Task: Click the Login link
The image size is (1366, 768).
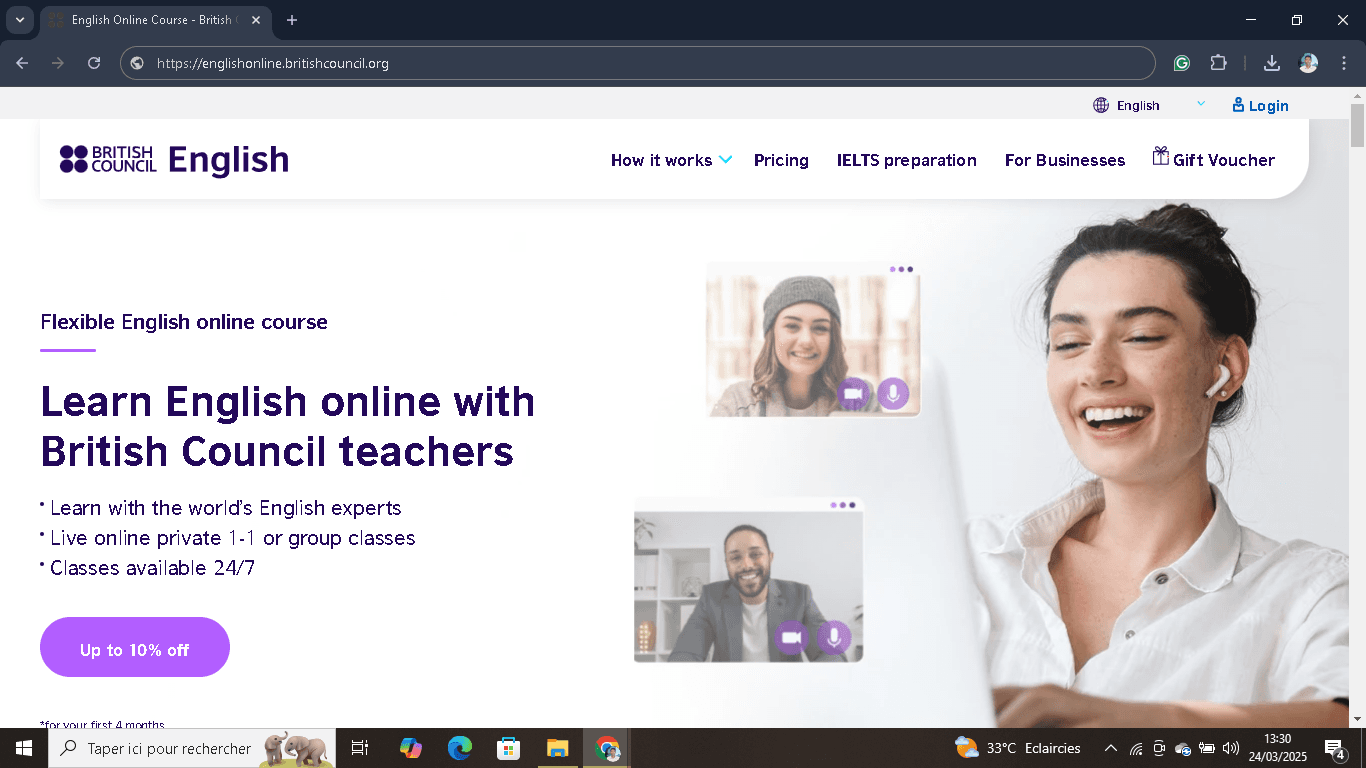Action: tap(1259, 104)
